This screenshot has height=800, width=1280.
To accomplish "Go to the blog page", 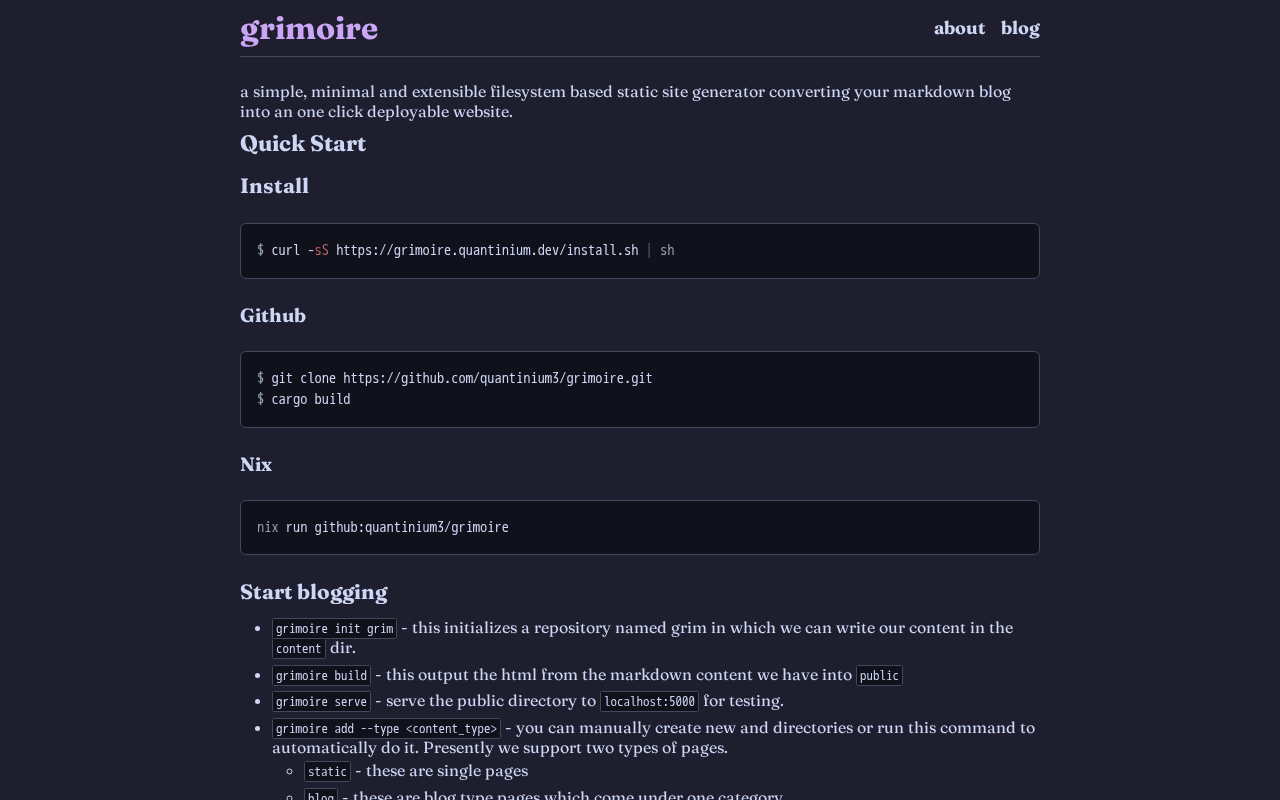I will (1020, 28).
